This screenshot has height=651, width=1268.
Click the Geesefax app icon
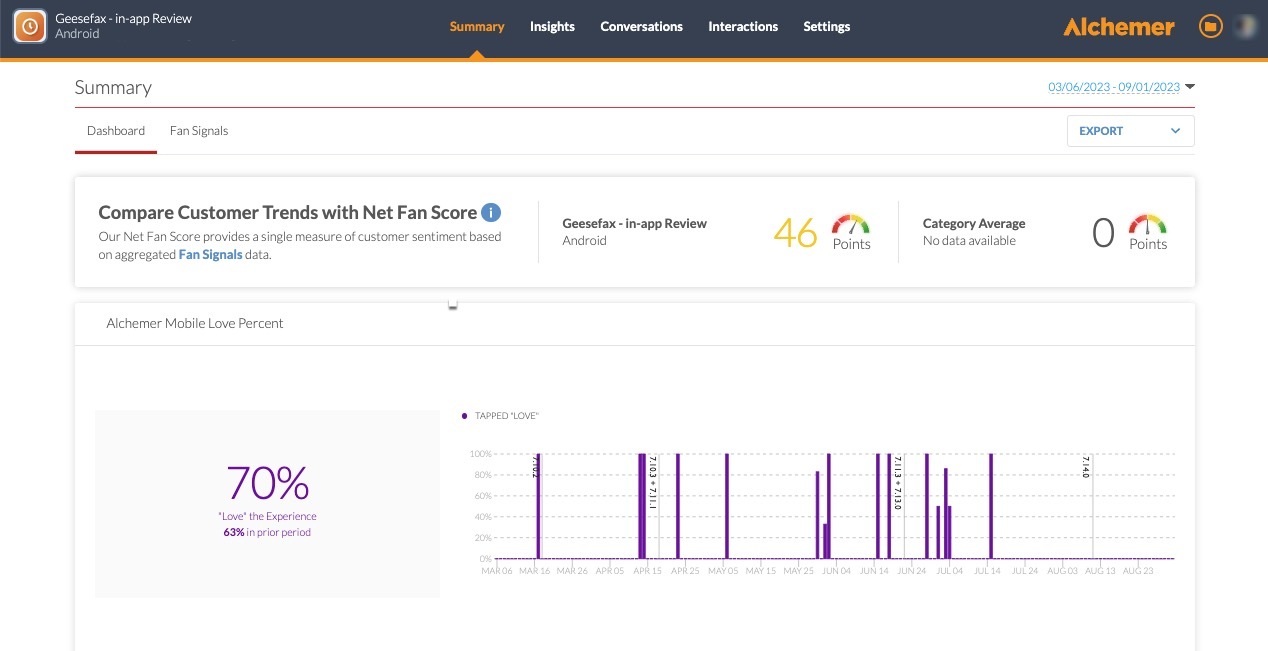pos(30,27)
